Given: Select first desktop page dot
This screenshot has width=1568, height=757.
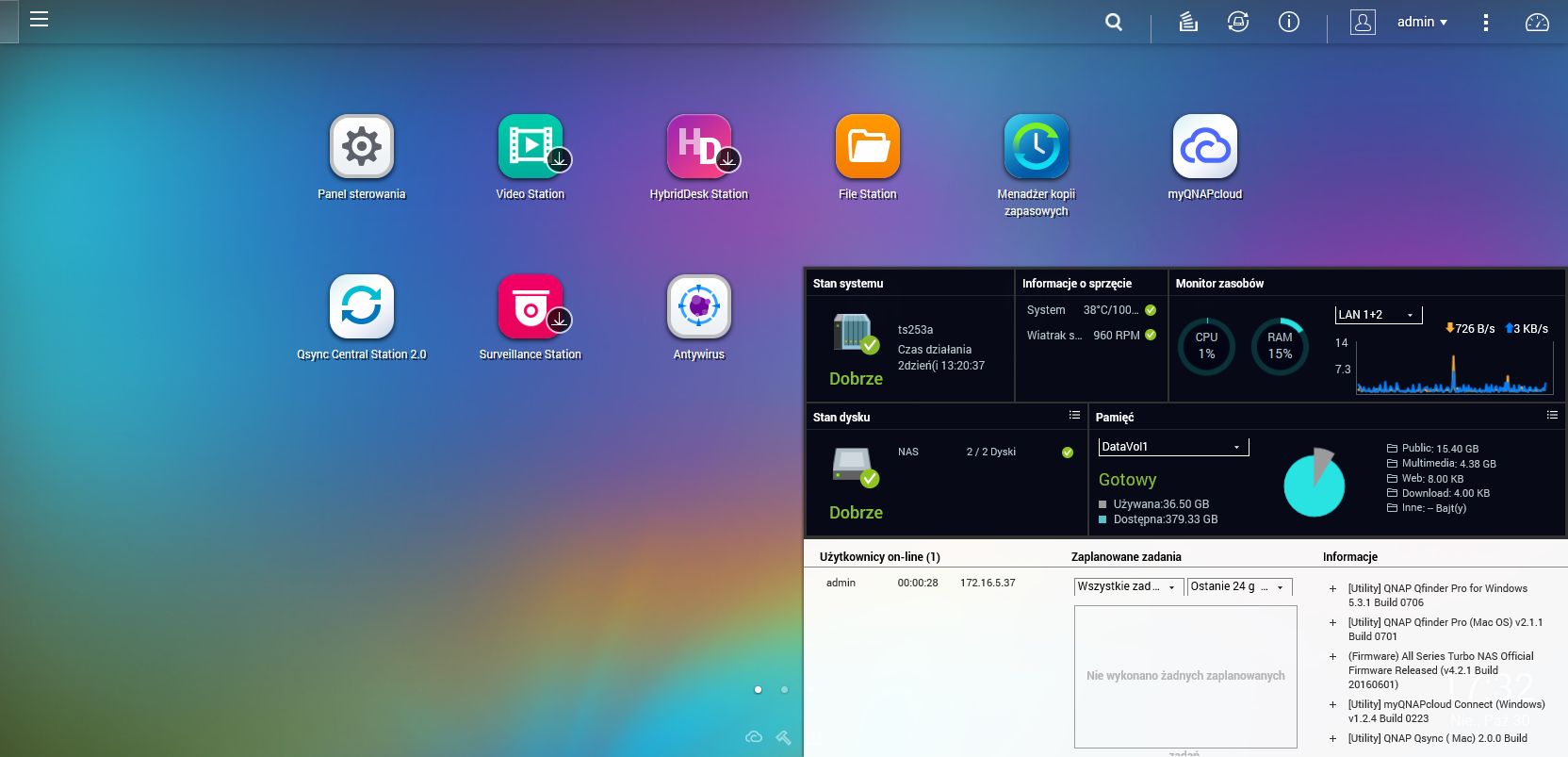Looking at the screenshot, I should [758, 689].
